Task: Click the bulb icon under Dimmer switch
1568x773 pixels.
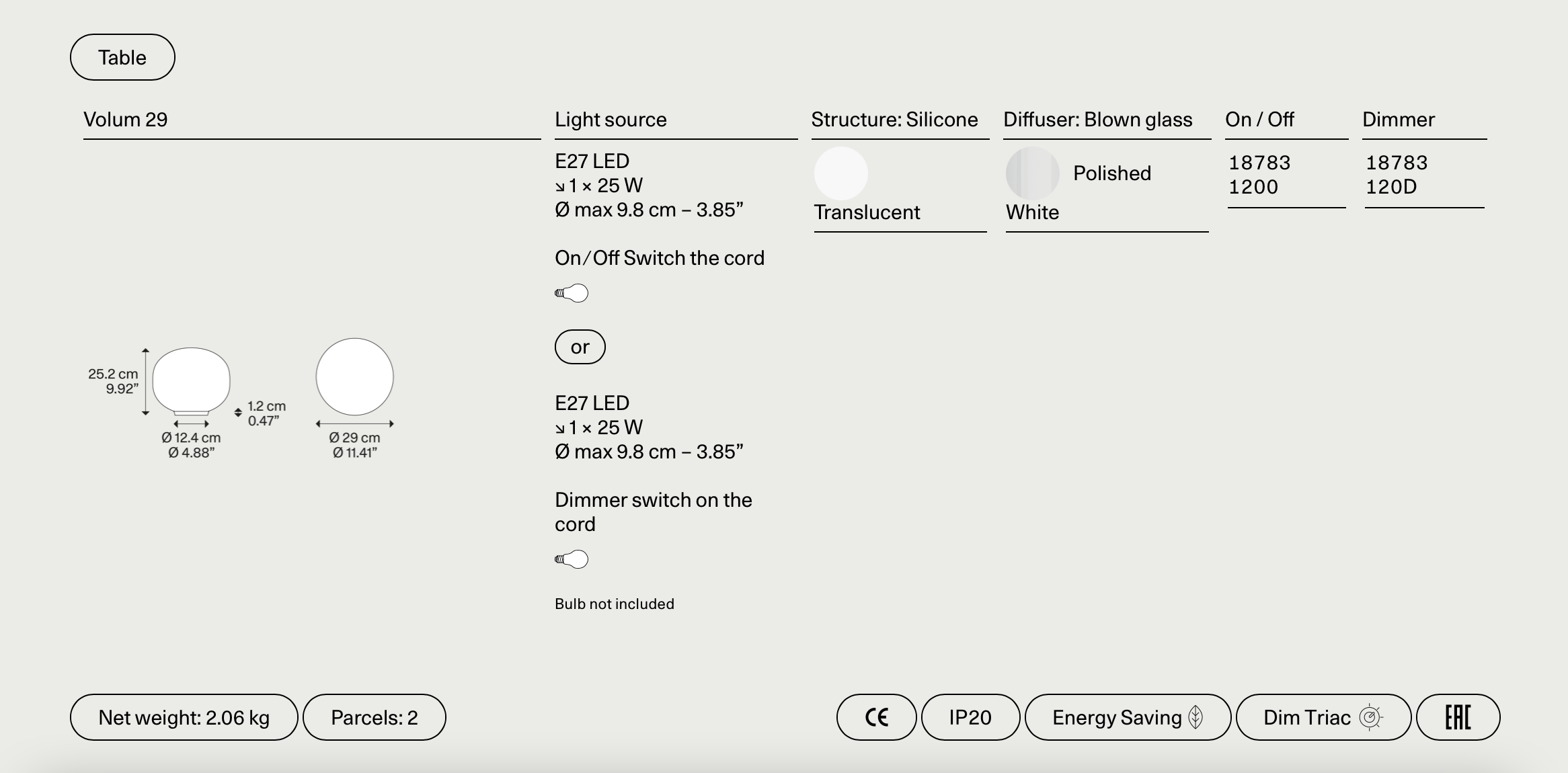Action: [x=572, y=559]
